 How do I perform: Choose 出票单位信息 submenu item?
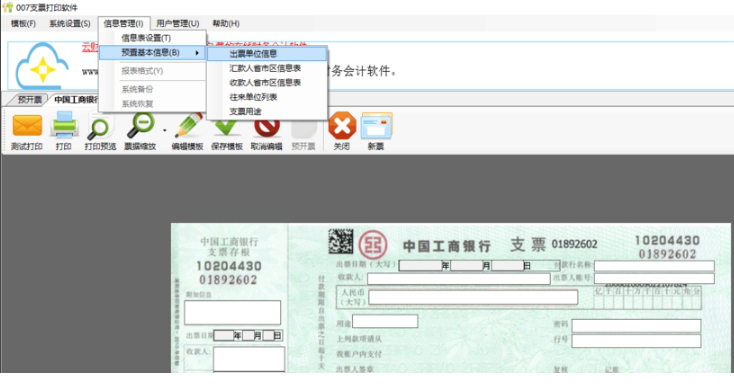coord(267,54)
